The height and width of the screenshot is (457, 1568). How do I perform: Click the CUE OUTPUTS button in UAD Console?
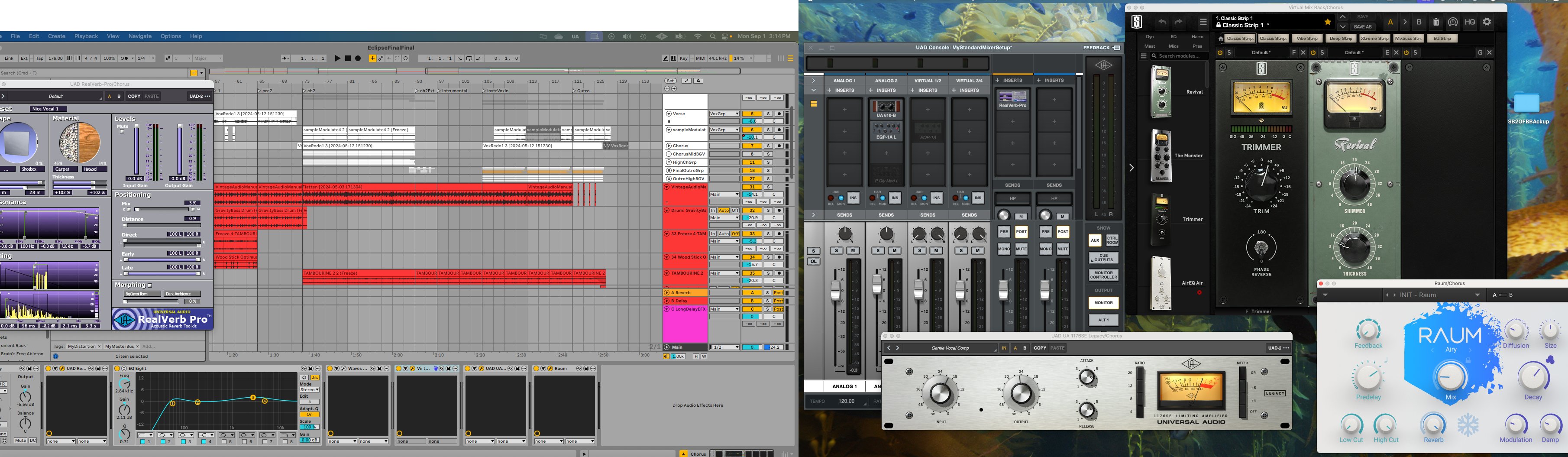(1103, 259)
